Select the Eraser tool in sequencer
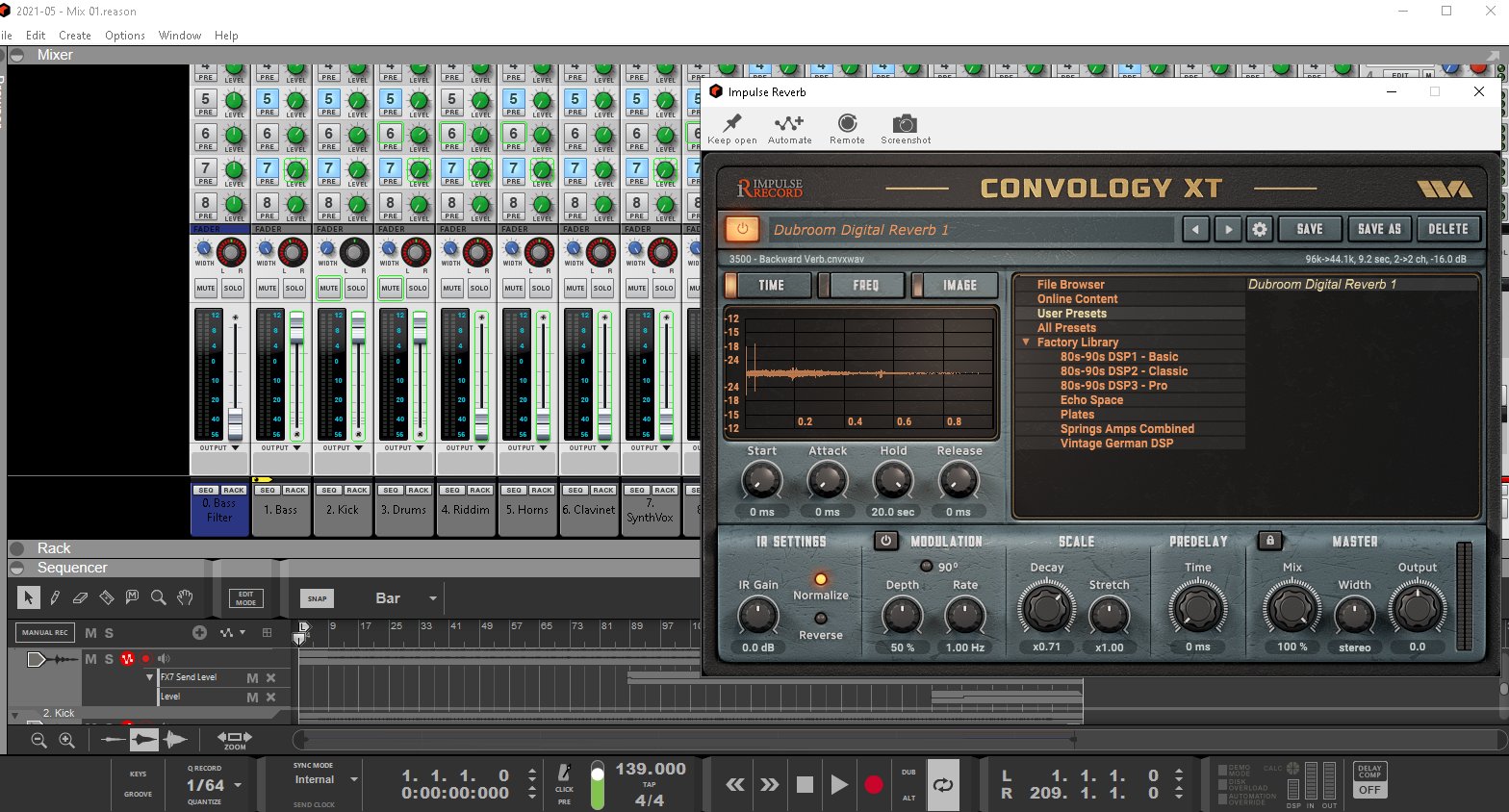This screenshot has height=812, width=1509. coord(81,597)
